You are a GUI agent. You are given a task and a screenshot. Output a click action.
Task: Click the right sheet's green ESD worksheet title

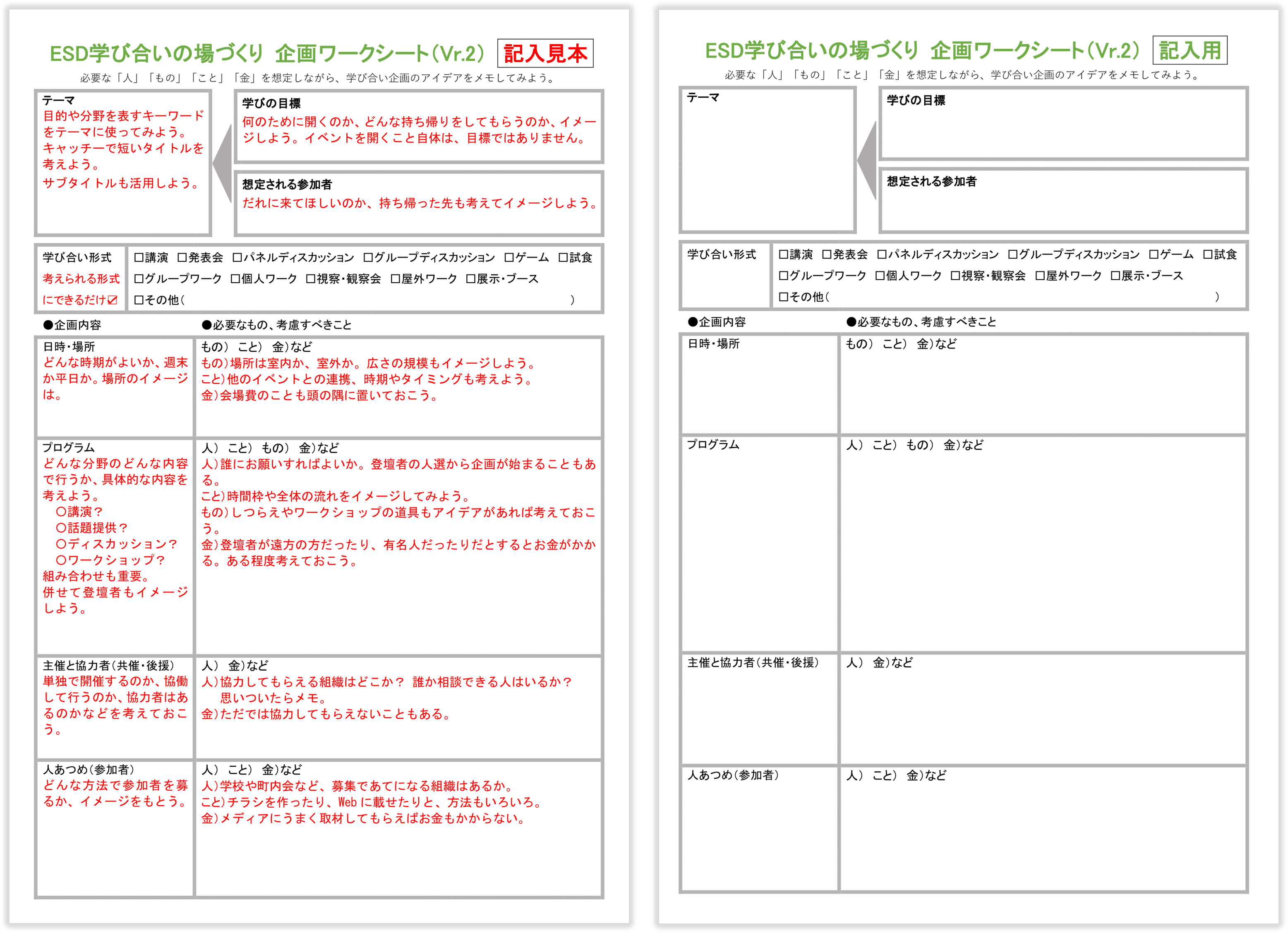pyautogui.click(x=922, y=50)
